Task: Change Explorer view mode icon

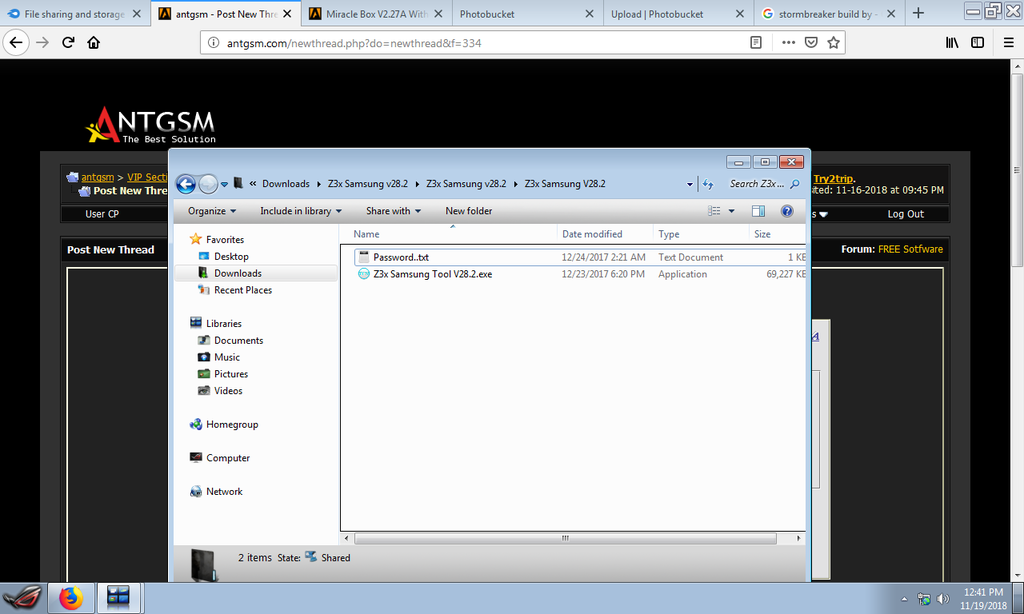Action: pyautogui.click(x=714, y=211)
